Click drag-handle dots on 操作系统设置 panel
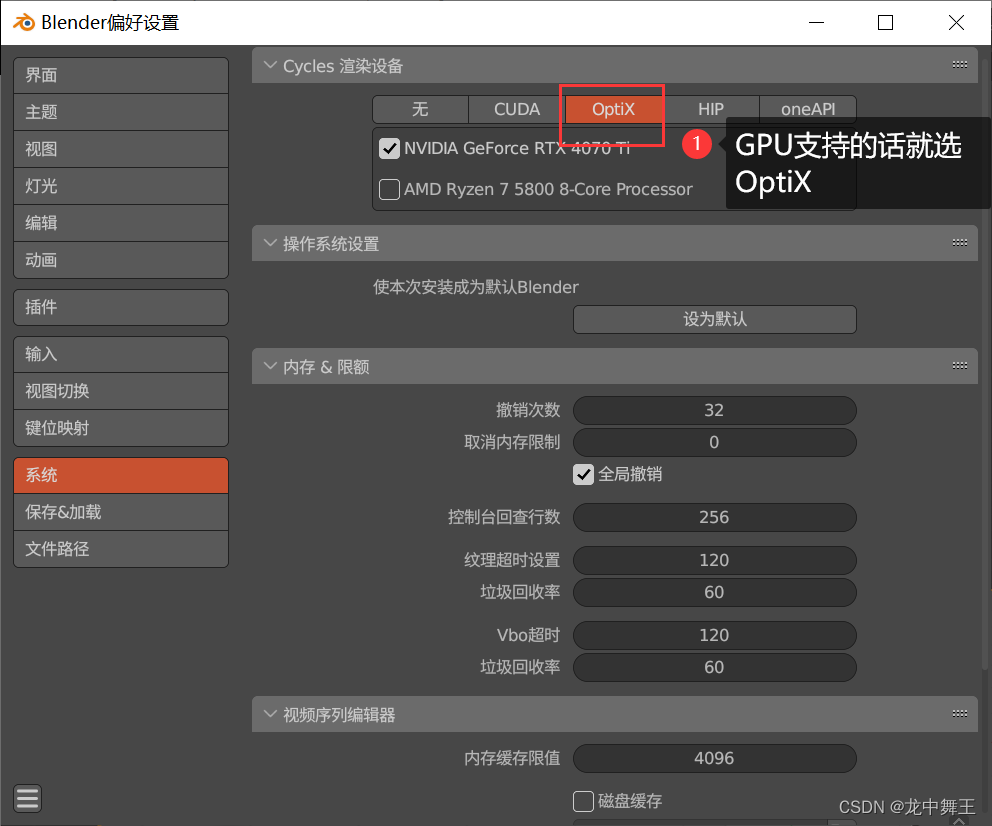This screenshot has width=992, height=826. [960, 242]
